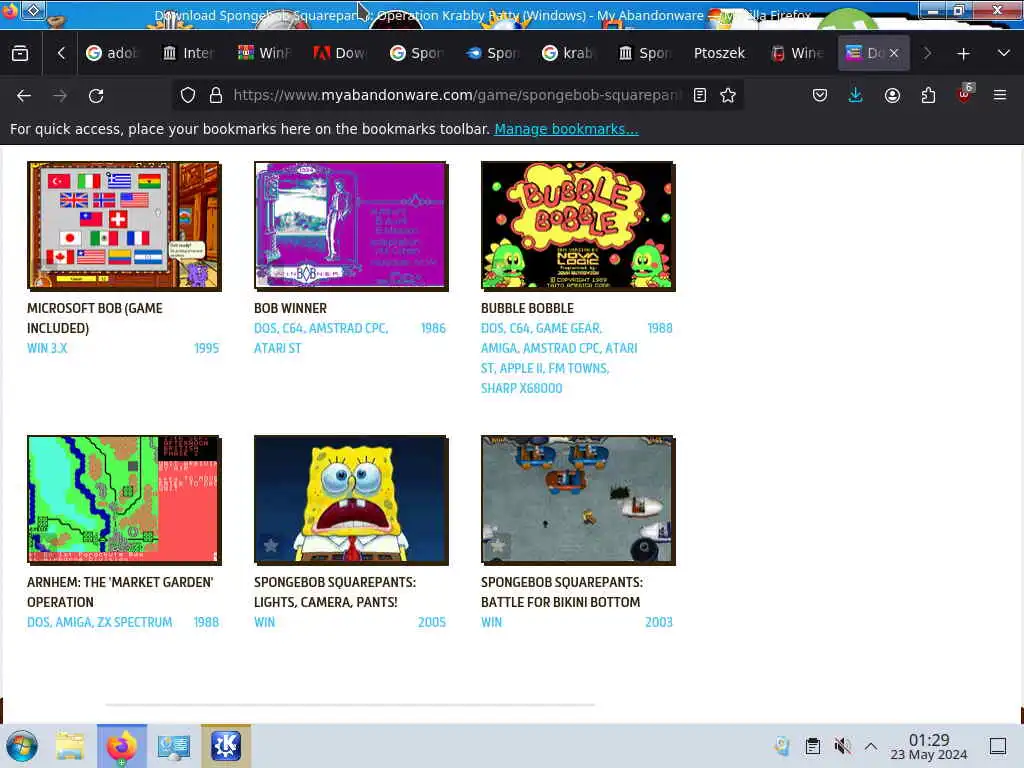Click the Bubble Bobble title link
This screenshot has height=768, width=1024.
coord(527,308)
